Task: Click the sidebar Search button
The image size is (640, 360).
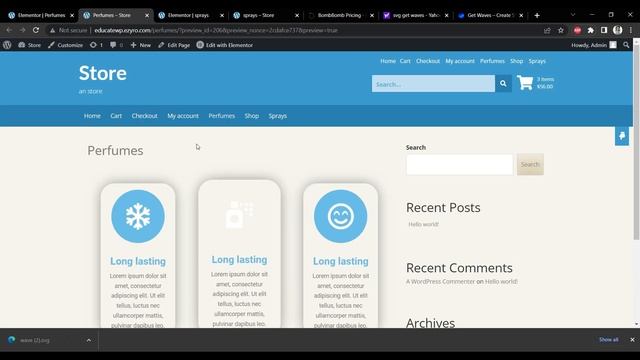Action: (530, 164)
